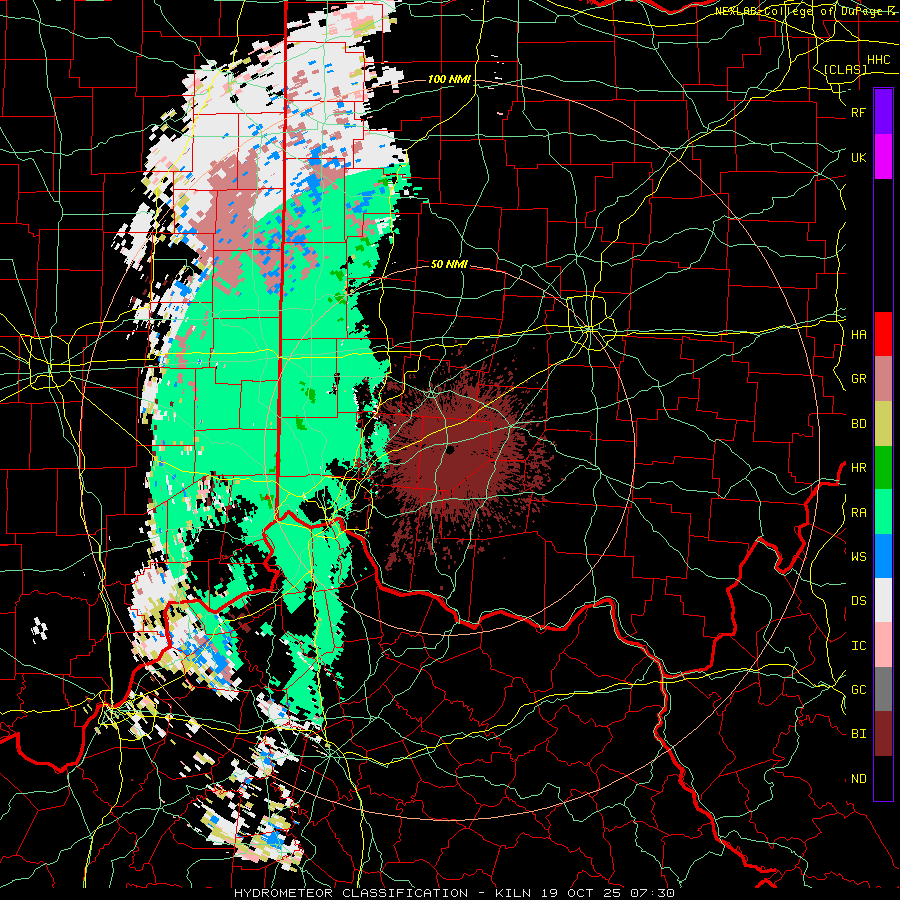Click the HA red legend swatch

(883, 334)
